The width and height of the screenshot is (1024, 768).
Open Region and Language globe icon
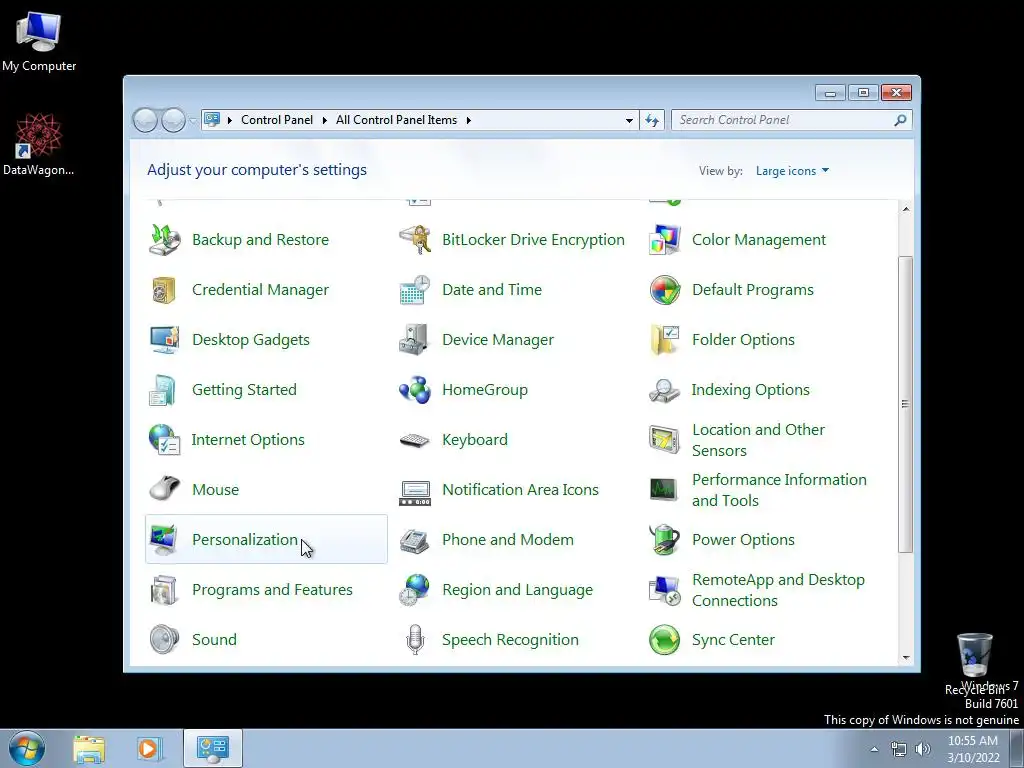(415, 590)
